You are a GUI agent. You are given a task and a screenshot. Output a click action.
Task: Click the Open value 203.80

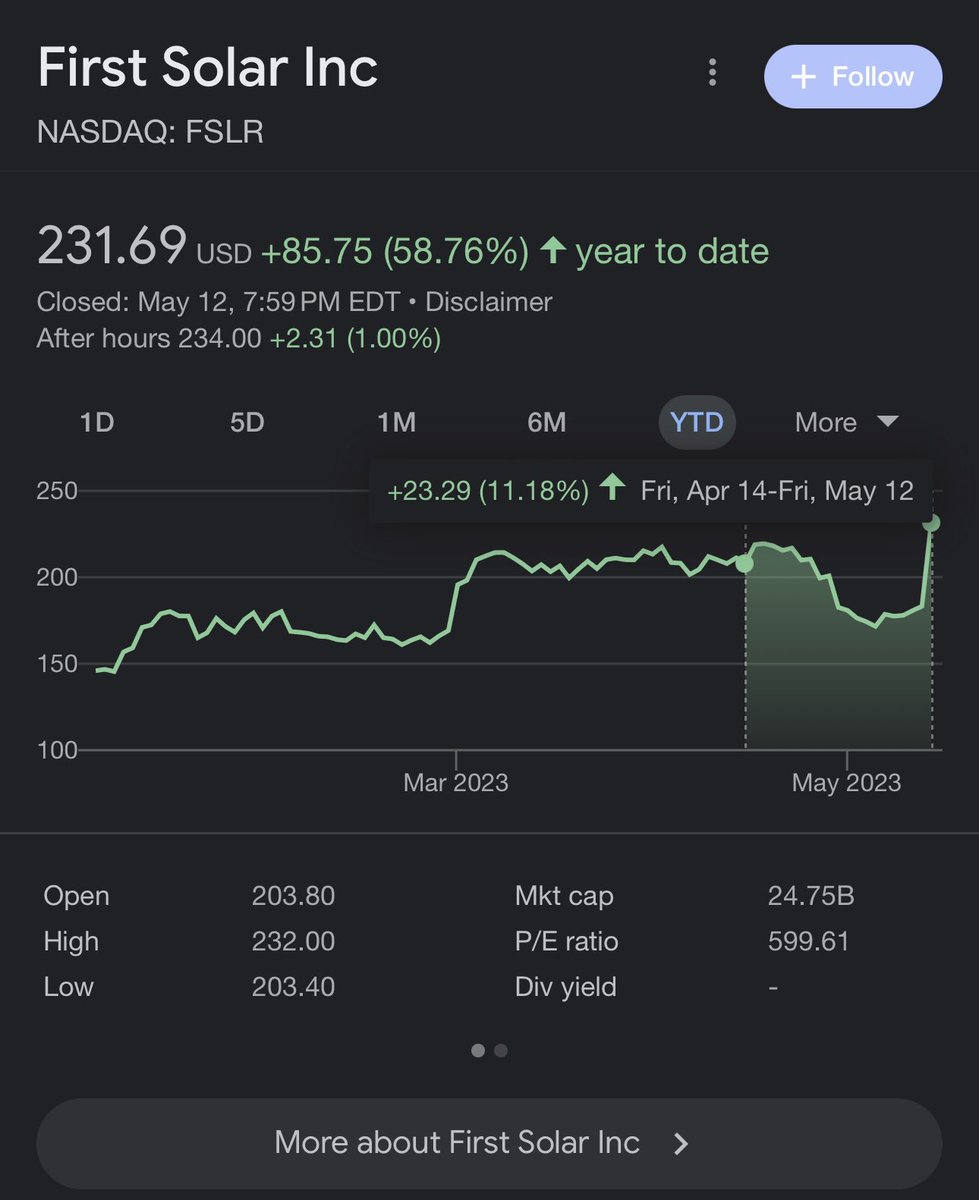pos(293,896)
